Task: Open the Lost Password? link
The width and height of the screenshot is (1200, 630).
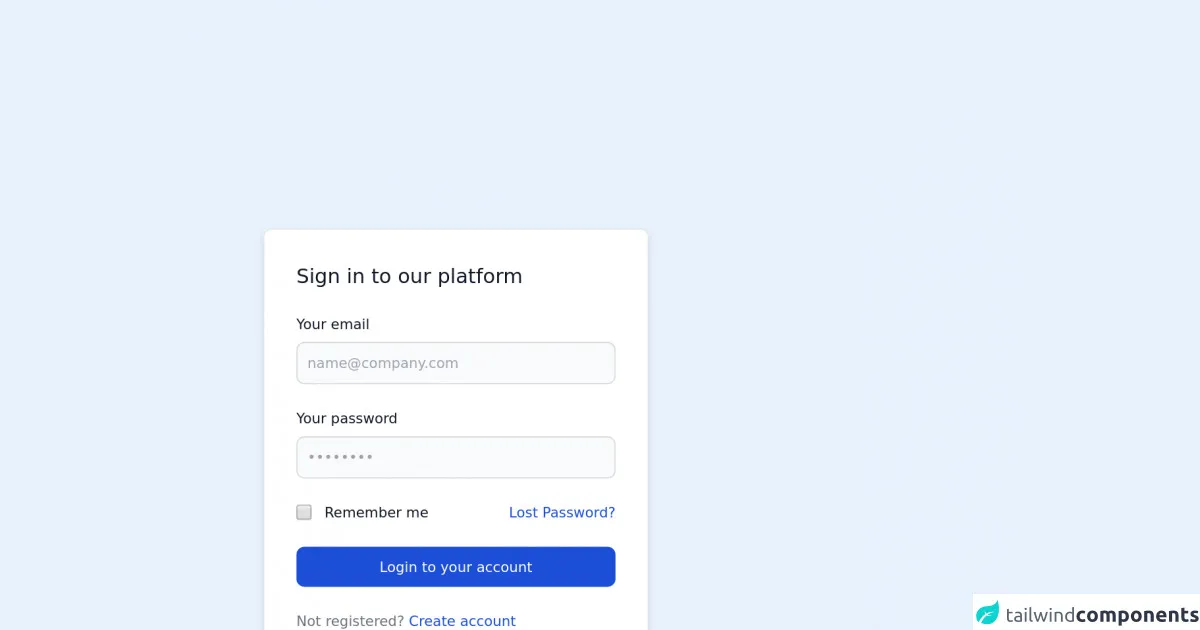Action: point(562,512)
